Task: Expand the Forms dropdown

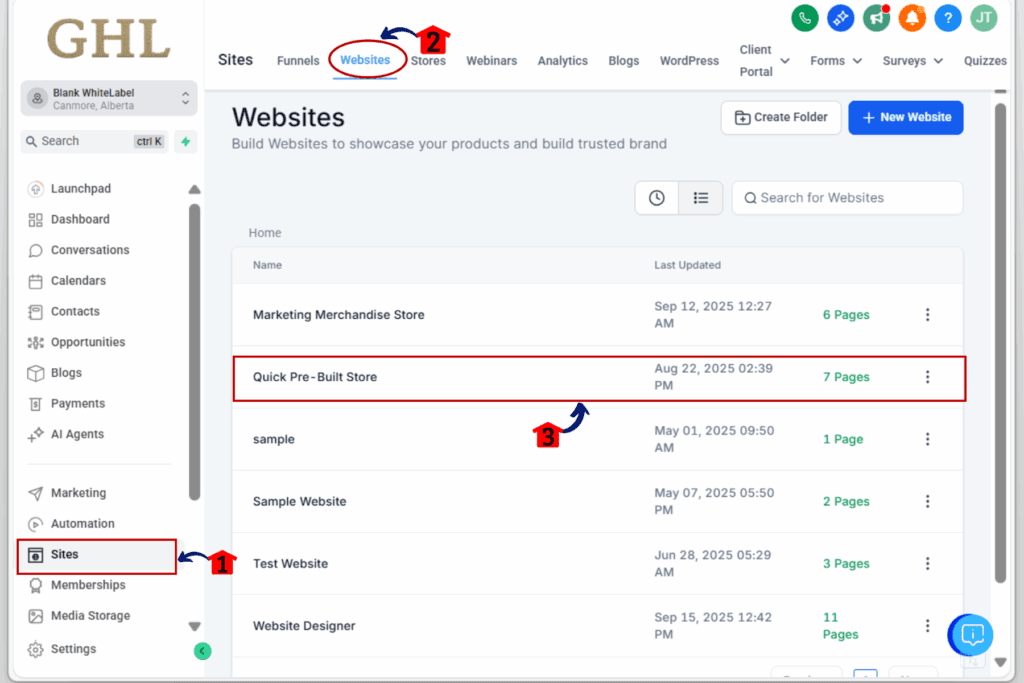Action: pyautogui.click(x=836, y=61)
